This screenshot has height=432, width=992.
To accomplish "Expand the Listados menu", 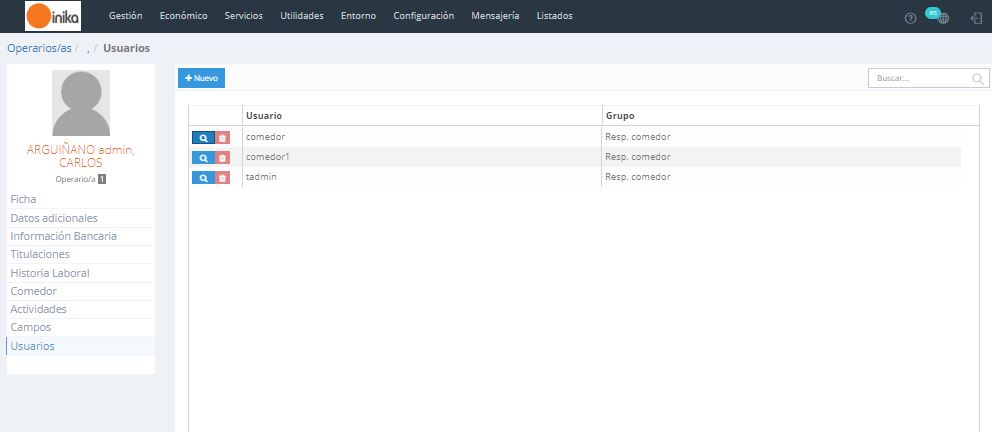I will coord(555,16).
